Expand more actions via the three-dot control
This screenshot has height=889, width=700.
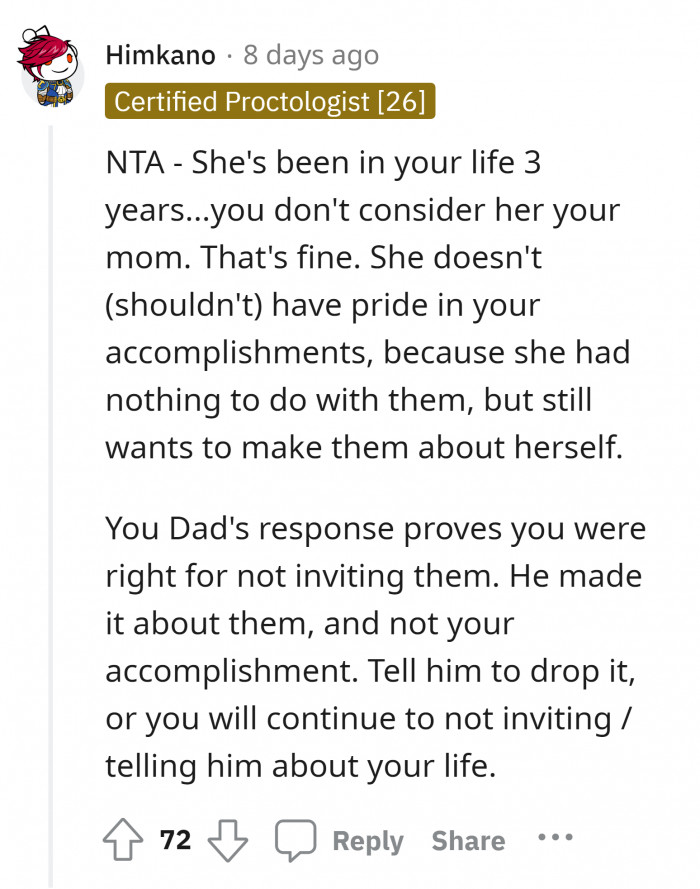(555, 840)
